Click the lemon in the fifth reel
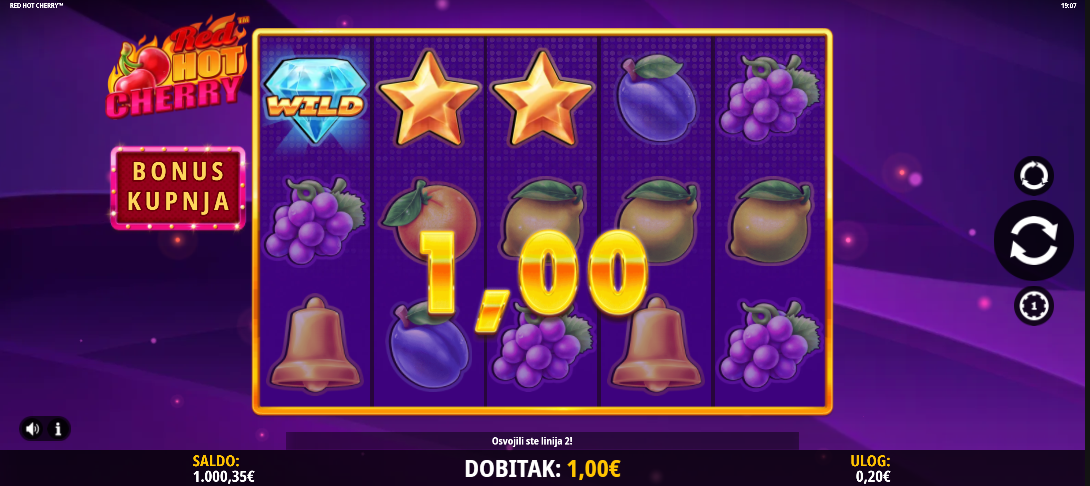The image size is (1090, 486). click(x=770, y=220)
